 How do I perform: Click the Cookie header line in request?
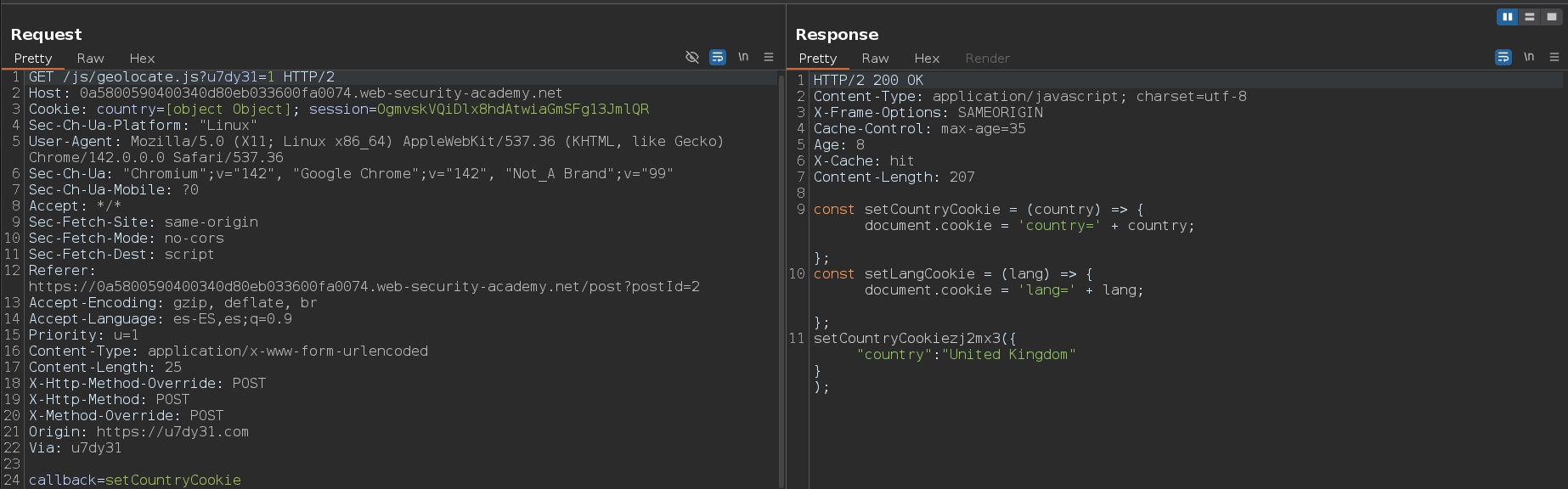pyautogui.click(x=338, y=110)
